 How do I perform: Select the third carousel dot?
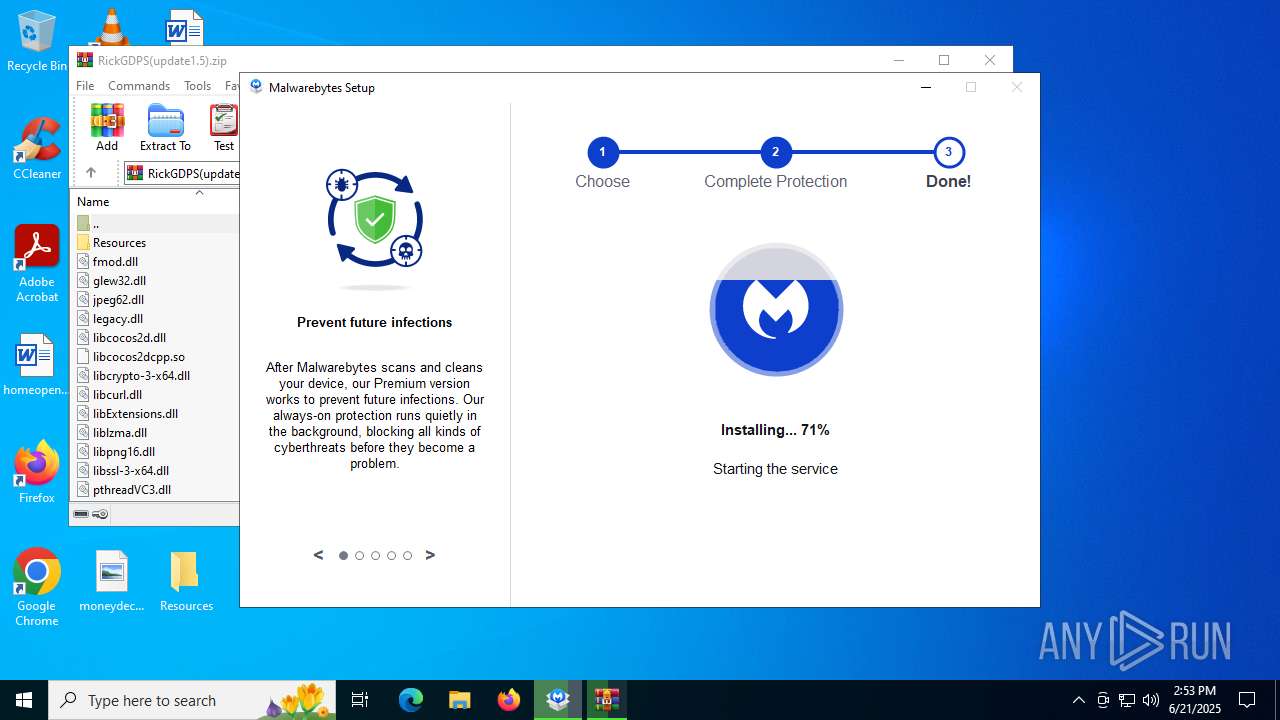[x=375, y=555]
